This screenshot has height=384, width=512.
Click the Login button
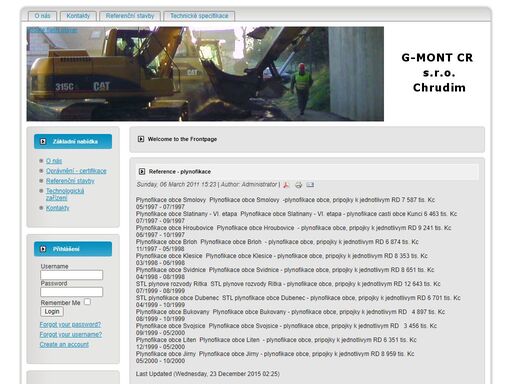coord(52,312)
